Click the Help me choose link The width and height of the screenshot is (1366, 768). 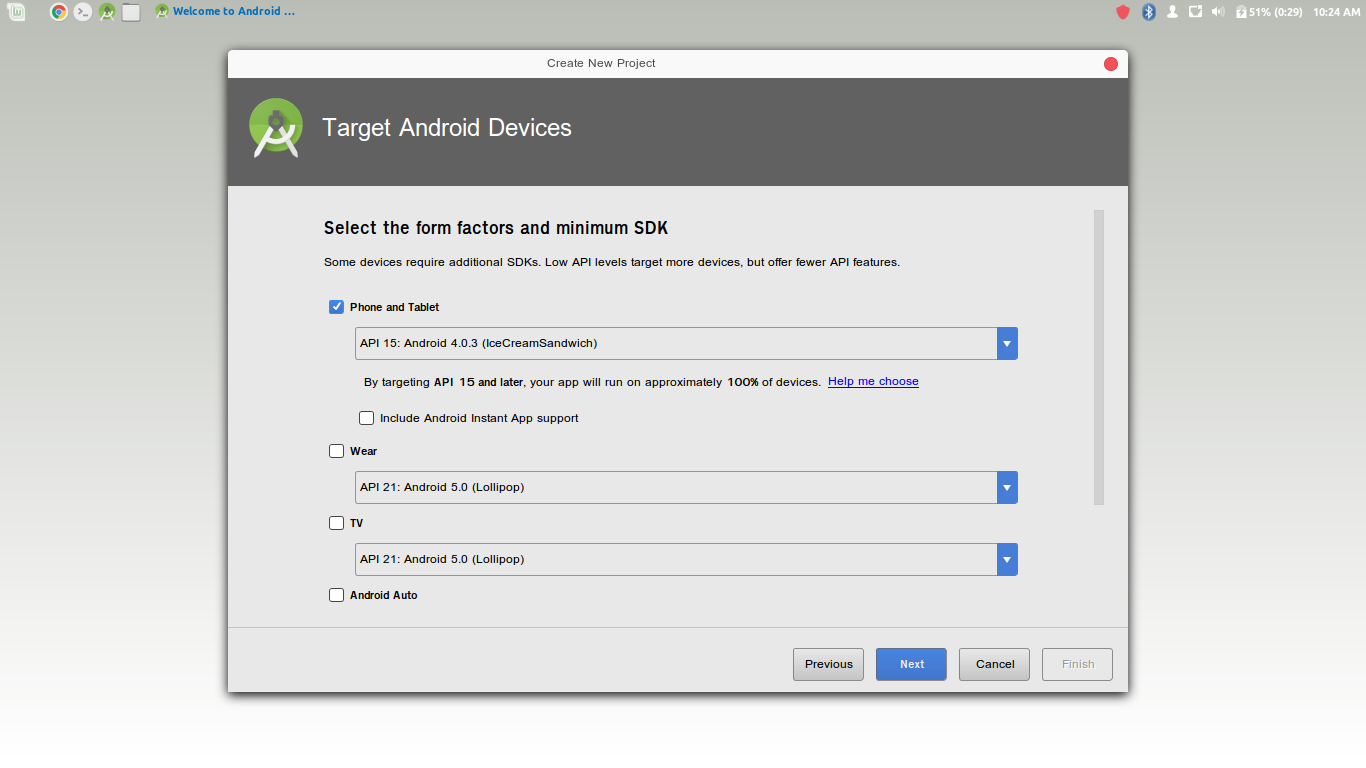coord(873,382)
